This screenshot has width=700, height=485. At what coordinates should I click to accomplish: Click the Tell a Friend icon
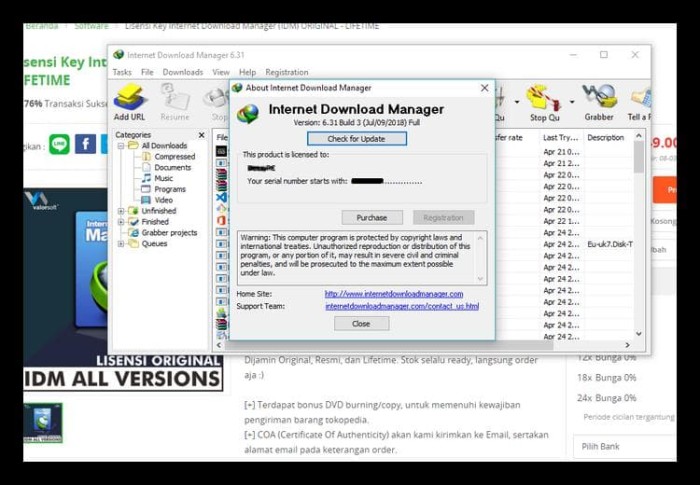click(x=640, y=102)
